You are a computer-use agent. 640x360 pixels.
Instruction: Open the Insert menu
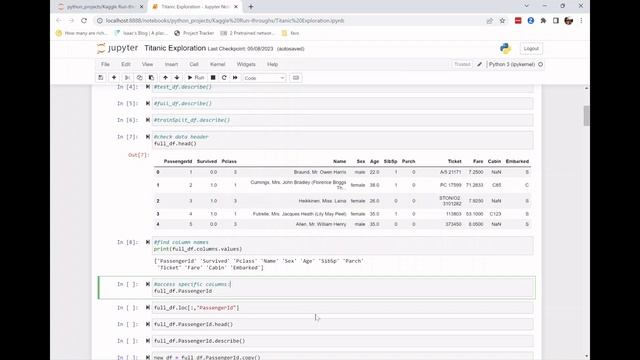171,64
